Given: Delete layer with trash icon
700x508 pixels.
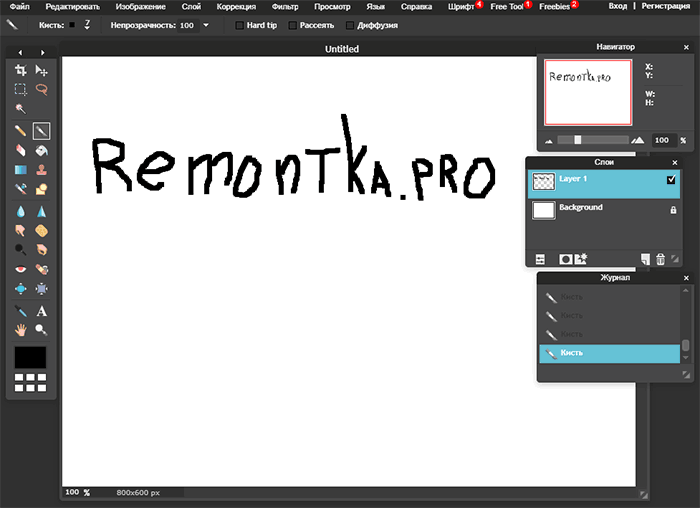Looking at the screenshot, I should (x=660, y=259).
